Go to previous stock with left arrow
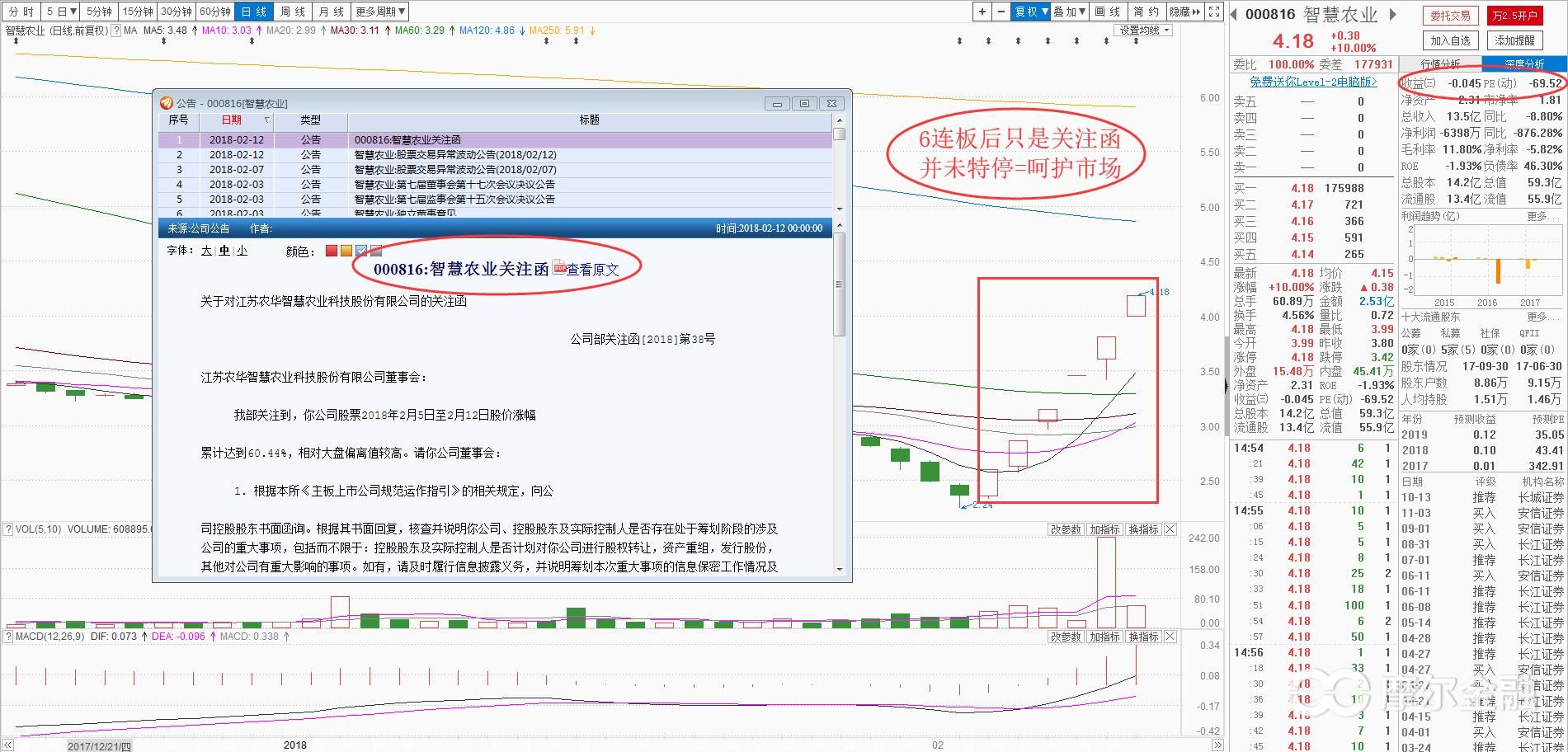1568x752 pixels. coord(1235,14)
